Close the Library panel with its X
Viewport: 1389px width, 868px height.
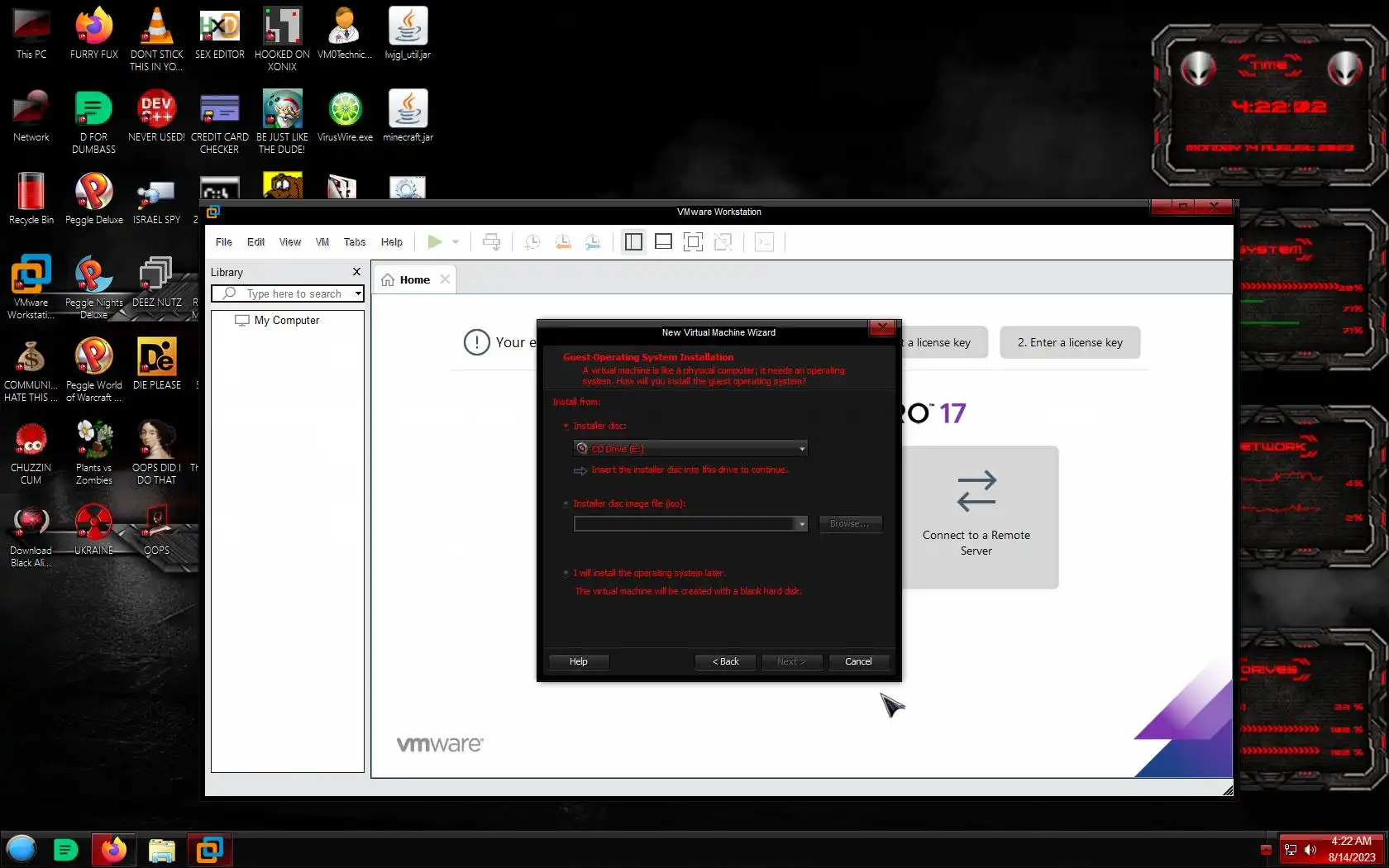click(356, 272)
